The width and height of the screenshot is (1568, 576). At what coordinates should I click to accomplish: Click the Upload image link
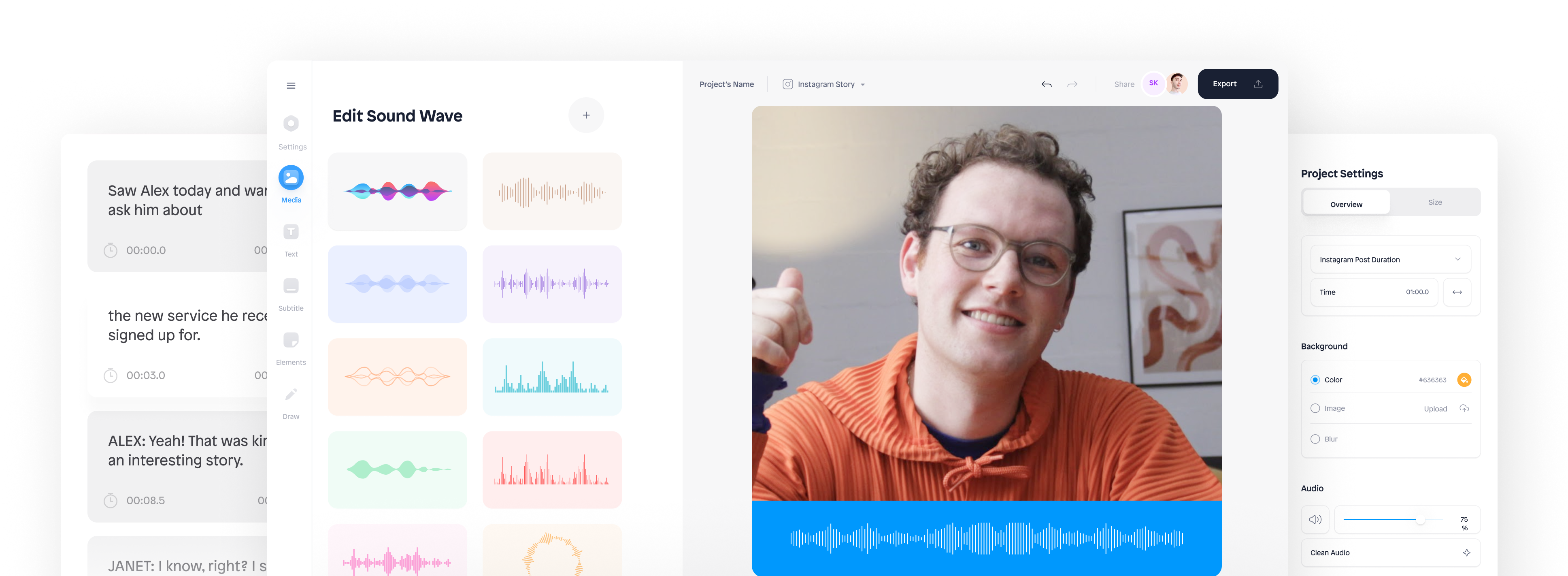pyautogui.click(x=1435, y=409)
